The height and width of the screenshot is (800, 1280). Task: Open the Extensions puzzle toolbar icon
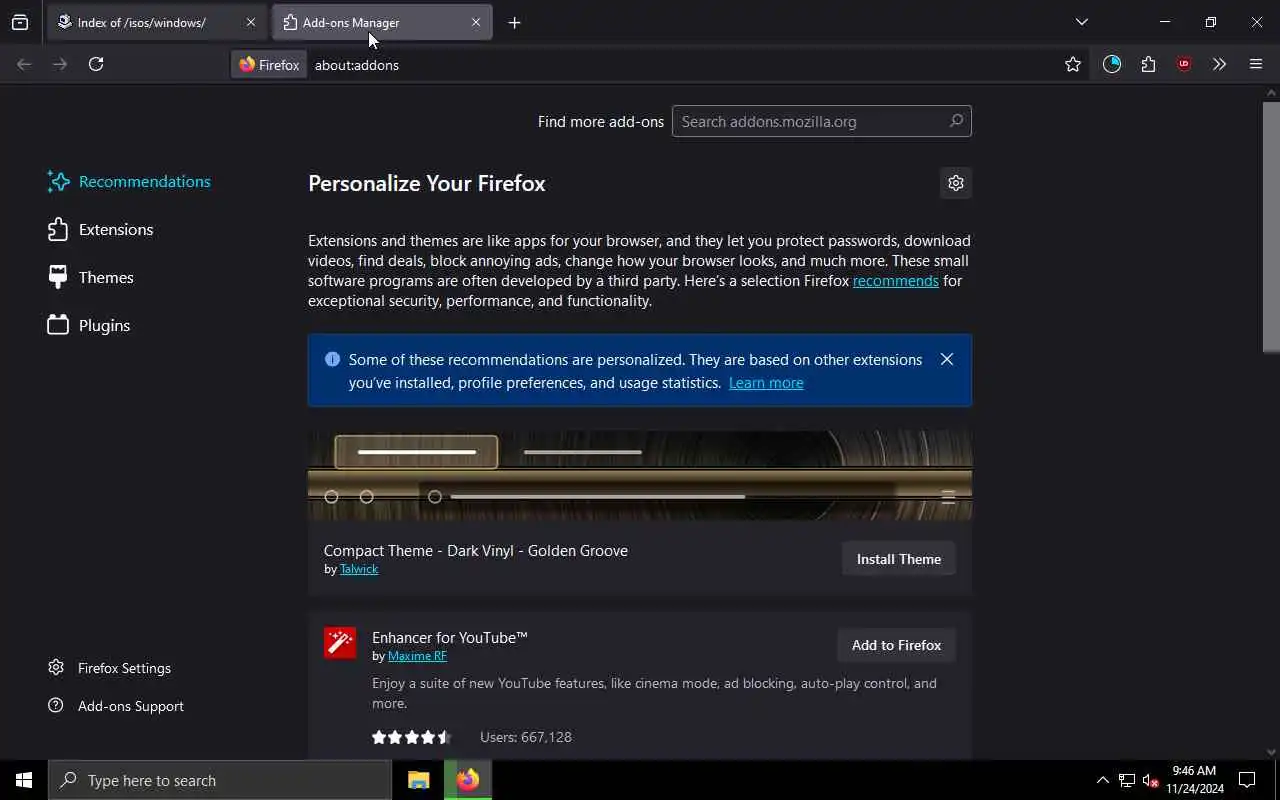1148,64
